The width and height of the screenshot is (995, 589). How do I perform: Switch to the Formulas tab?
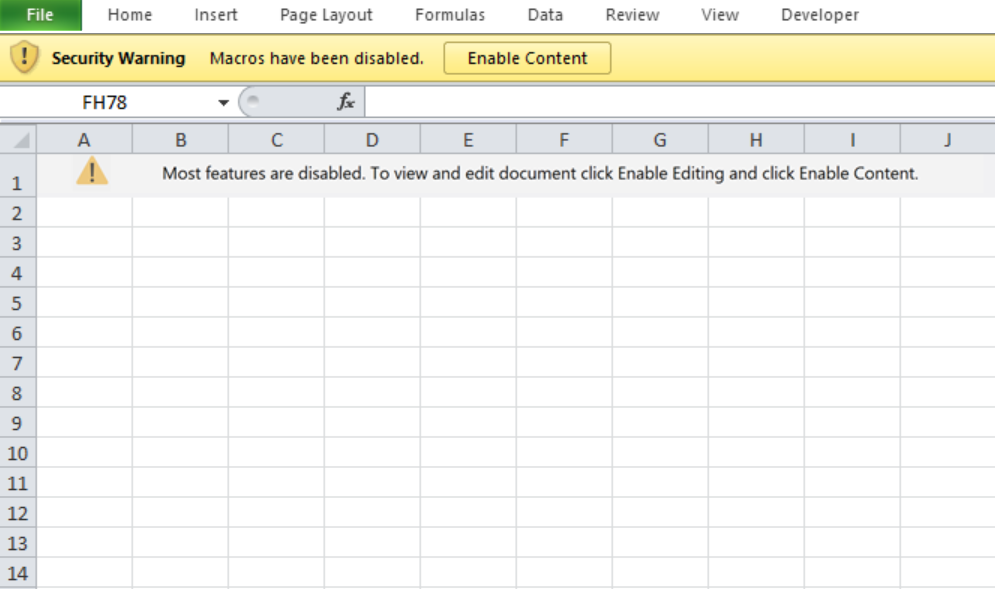(x=450, y=15)
